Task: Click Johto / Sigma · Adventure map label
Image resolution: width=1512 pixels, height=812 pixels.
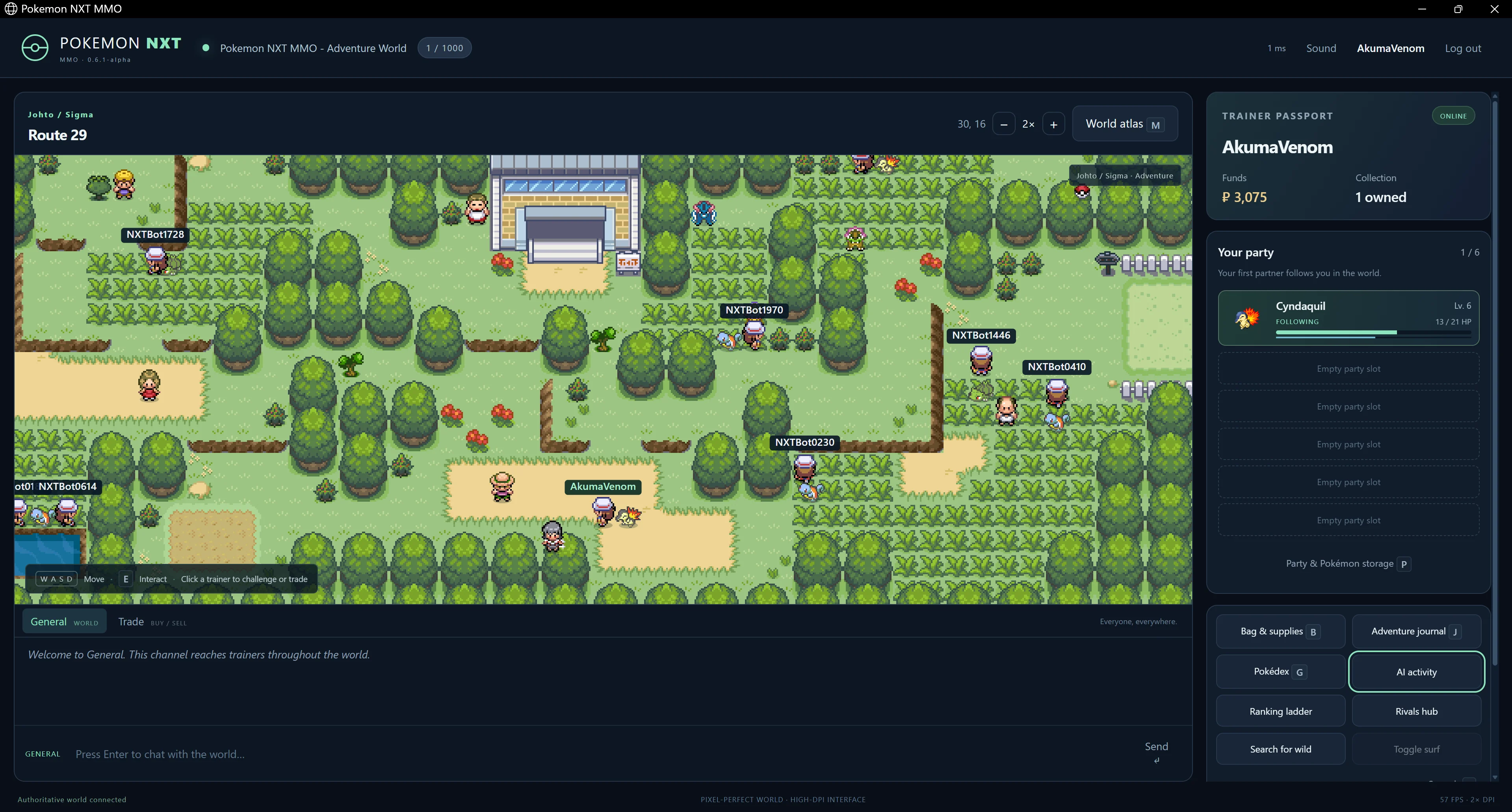Action: pyautogui.click(x=1124, y=175)
